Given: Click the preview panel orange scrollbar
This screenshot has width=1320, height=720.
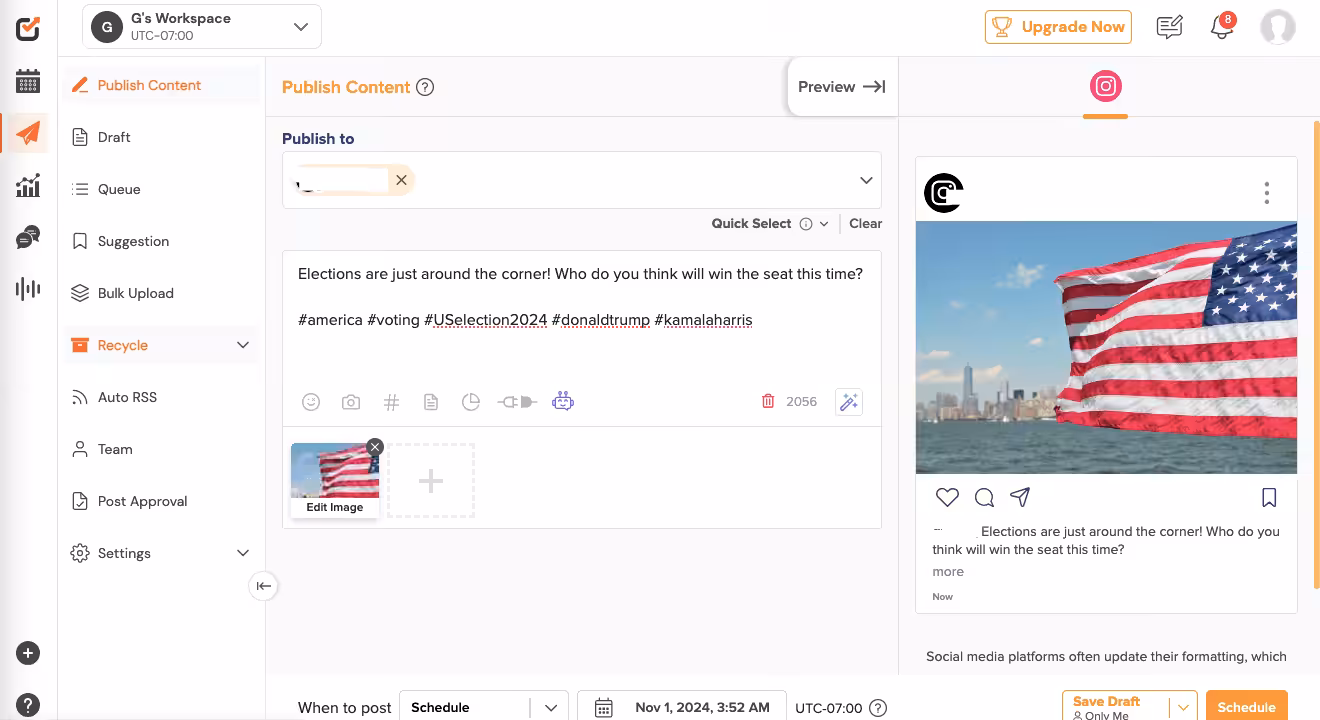Looking at the screenshot, I should 1316,355.
